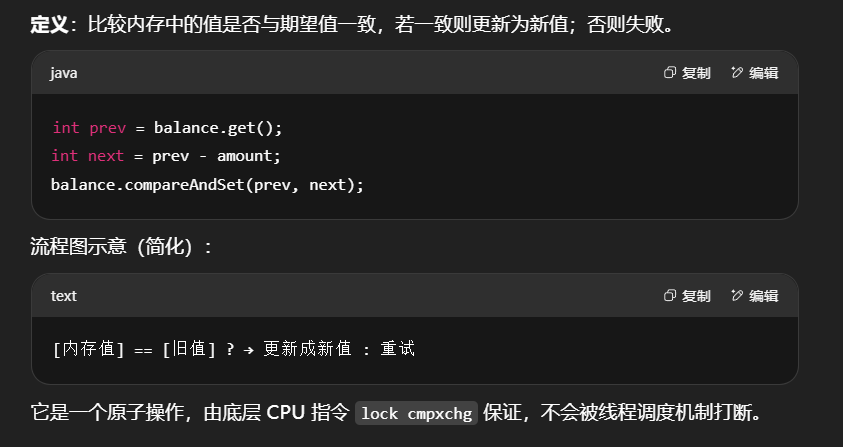
Task: Click the copy icon of the java code block
Action: [671, 73]
